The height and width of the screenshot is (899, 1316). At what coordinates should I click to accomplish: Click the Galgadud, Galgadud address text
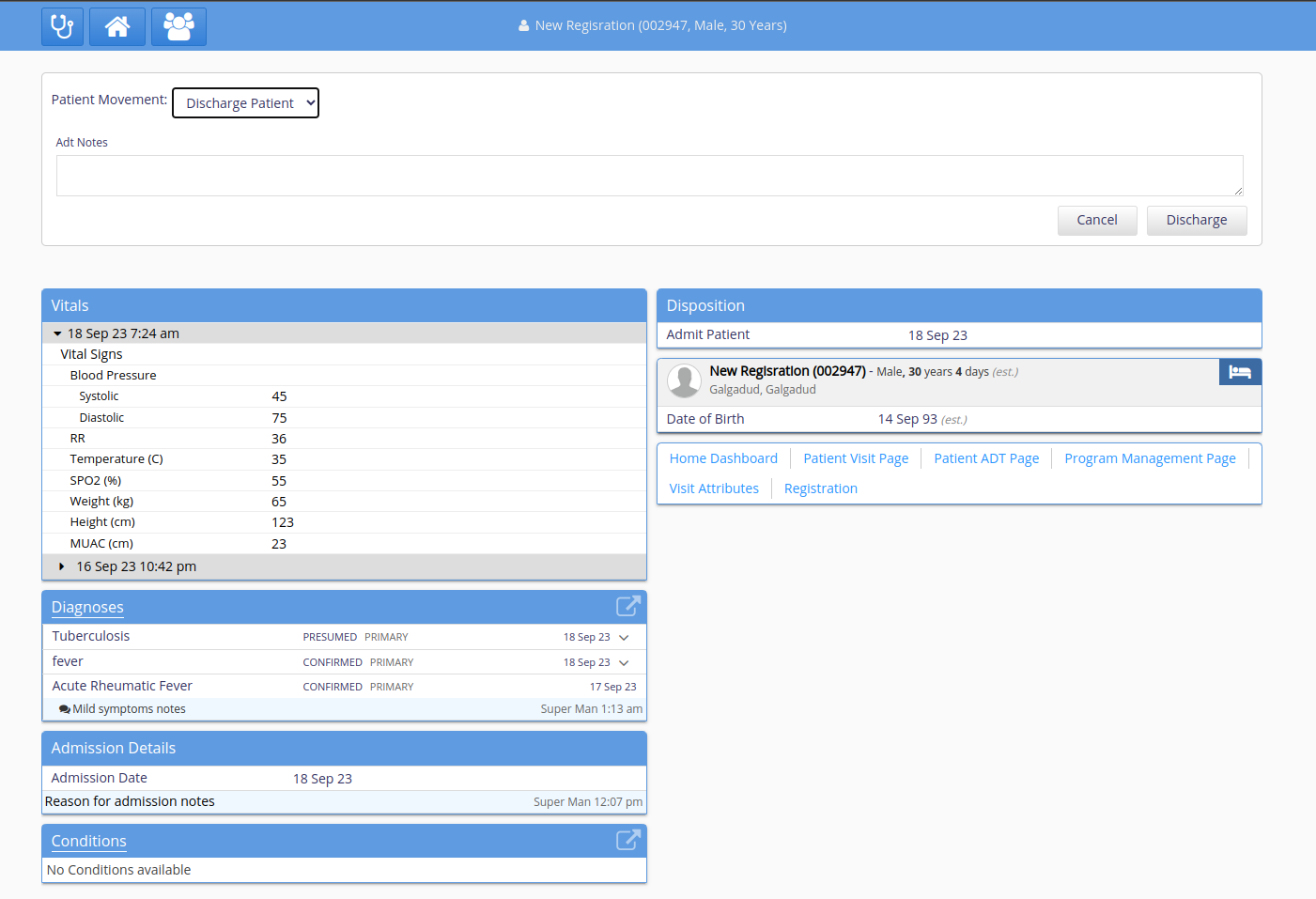click(x=763, y=390)
